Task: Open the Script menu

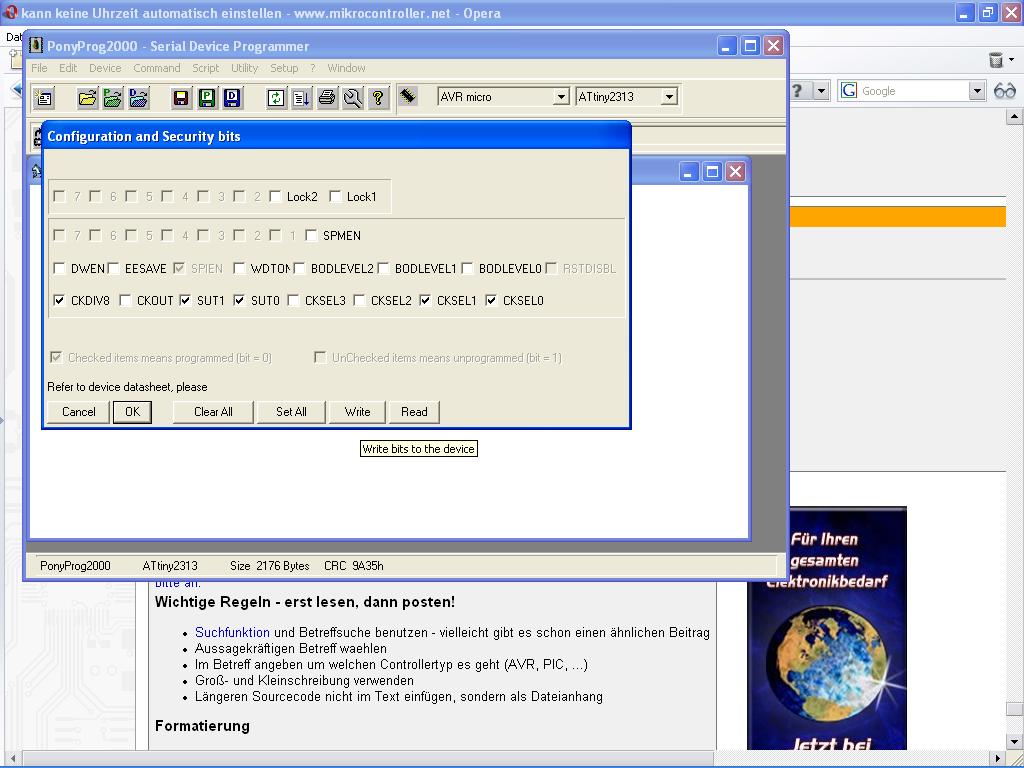Action: click(206, 68)
